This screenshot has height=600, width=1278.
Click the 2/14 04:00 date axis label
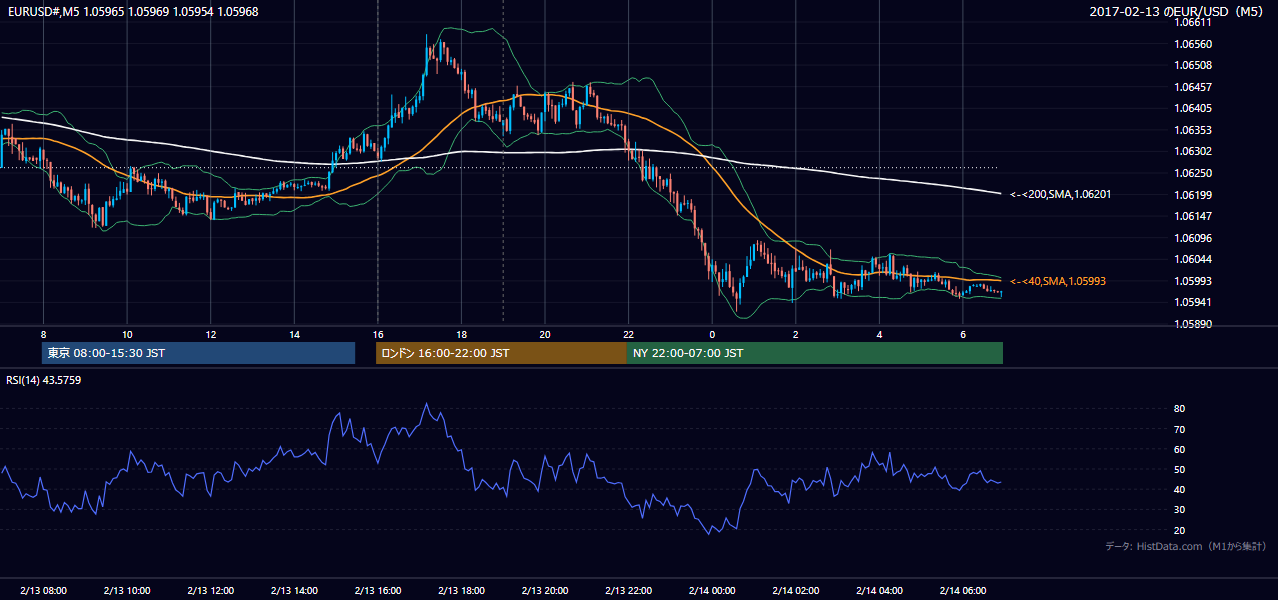click(x=878, y=590)
